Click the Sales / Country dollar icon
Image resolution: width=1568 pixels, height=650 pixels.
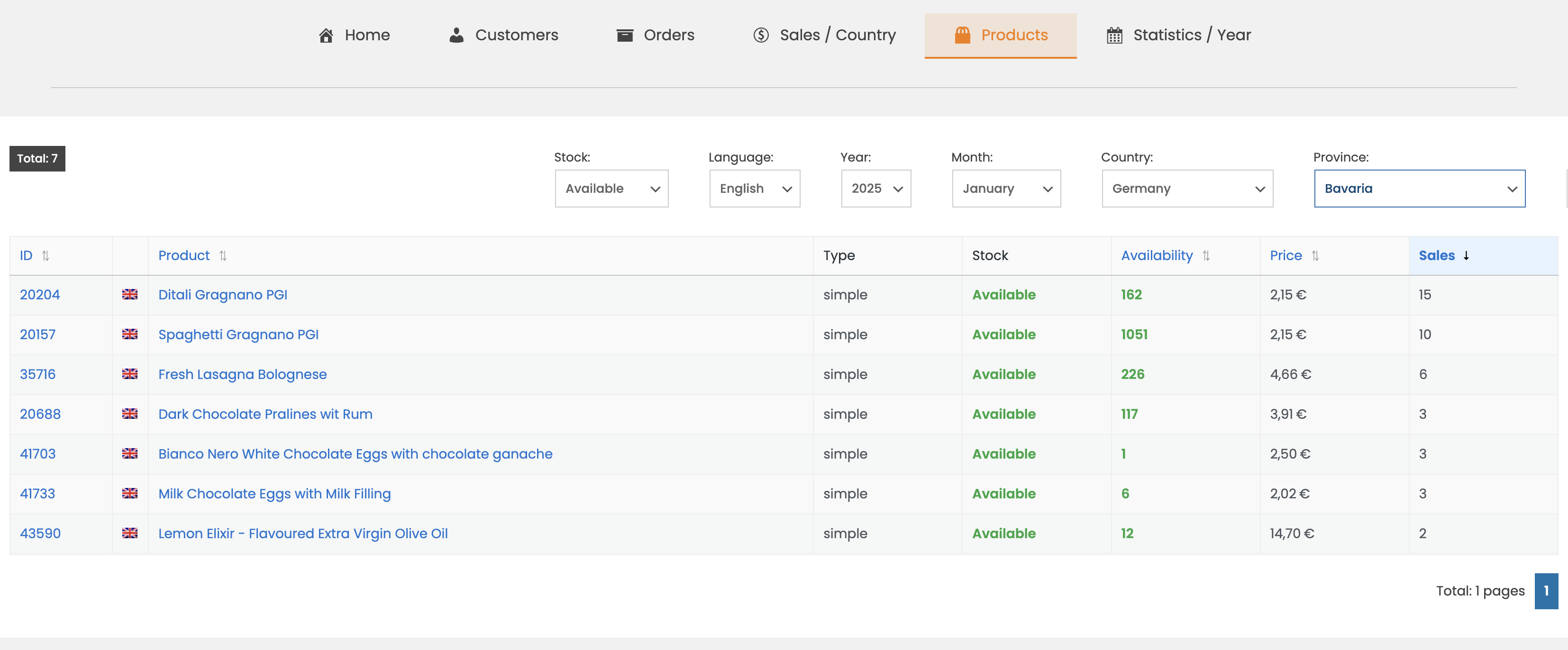[x=761, y=36]
